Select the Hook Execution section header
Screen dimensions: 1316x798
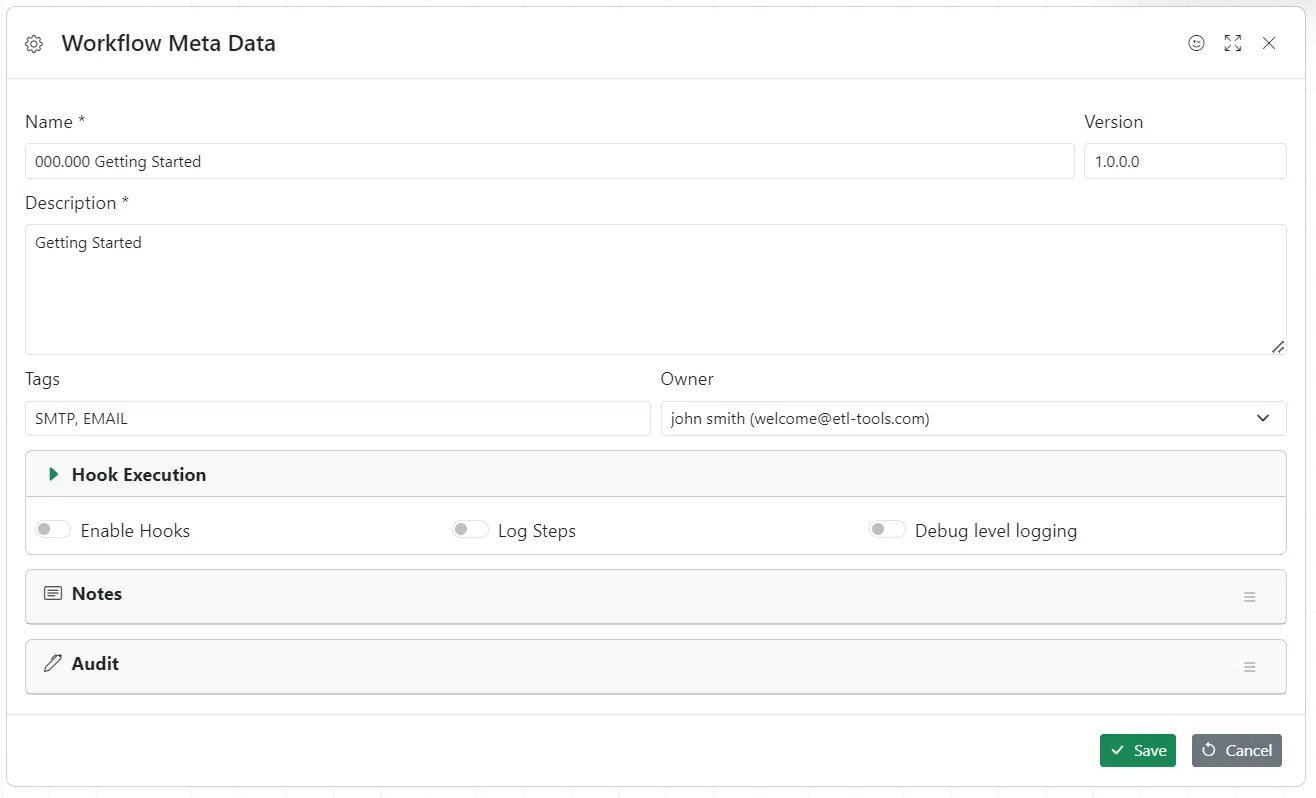139,473
